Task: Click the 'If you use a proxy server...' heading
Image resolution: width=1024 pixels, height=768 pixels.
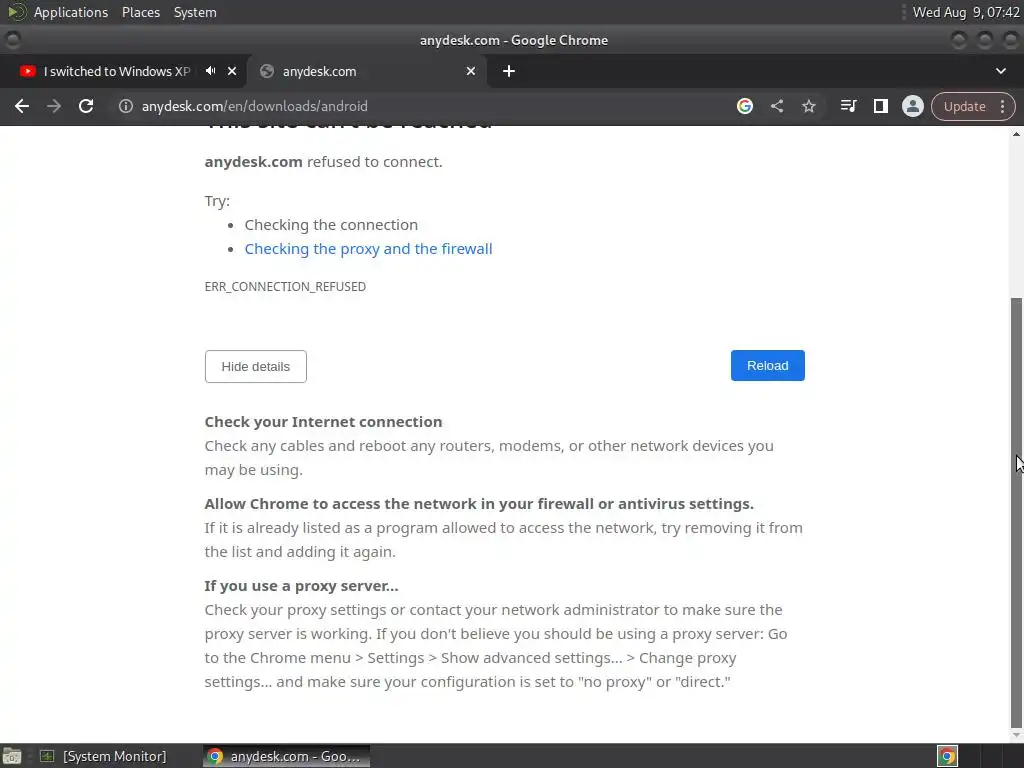Action: pos(301,586)
